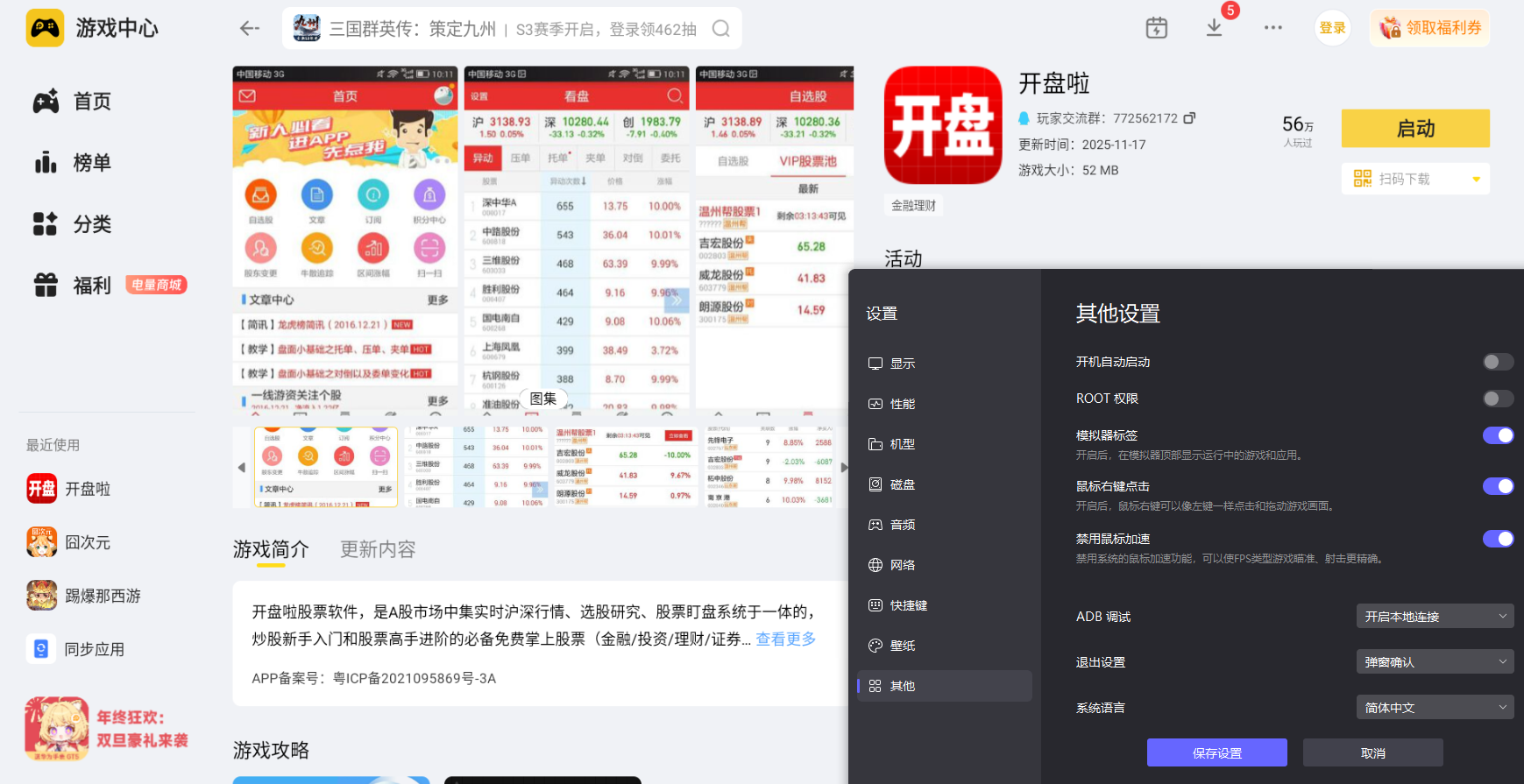Open the 系统语言 dropdown
The image size is (1524, 784).
click(1435, 708)
